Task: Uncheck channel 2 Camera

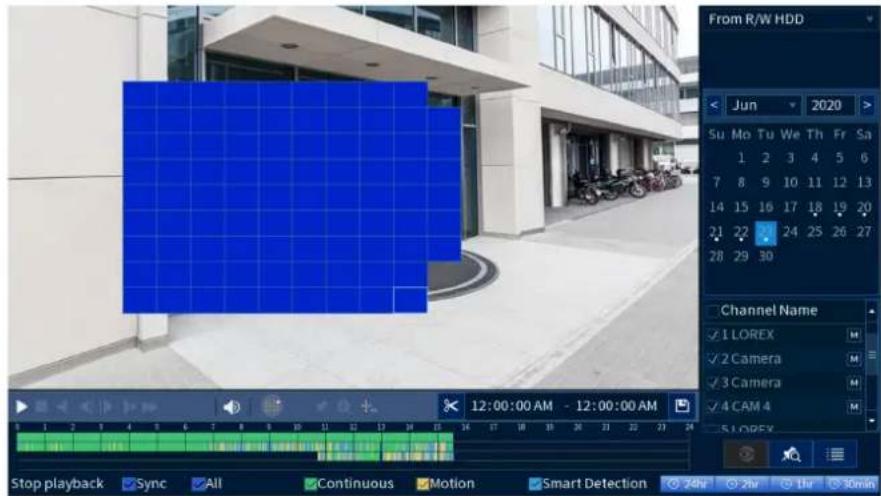Action: click(x=713, y=359)
